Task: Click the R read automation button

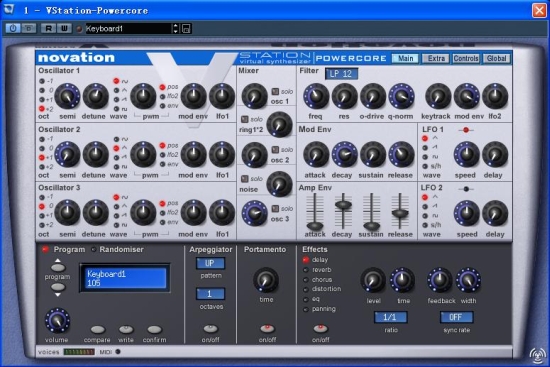Action: pos(48,28)
